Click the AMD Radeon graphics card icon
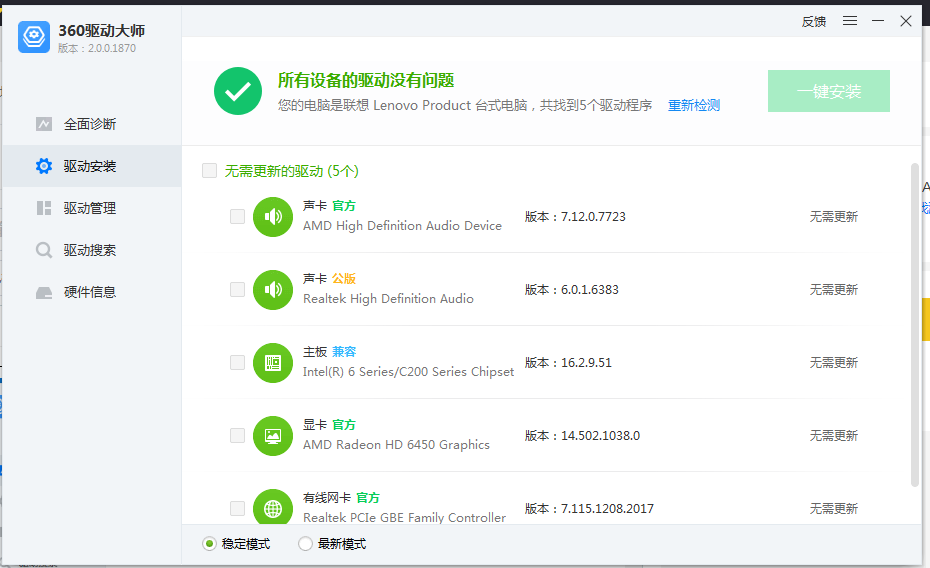Viewport: 930px width, 568px height. click(273, 435)
